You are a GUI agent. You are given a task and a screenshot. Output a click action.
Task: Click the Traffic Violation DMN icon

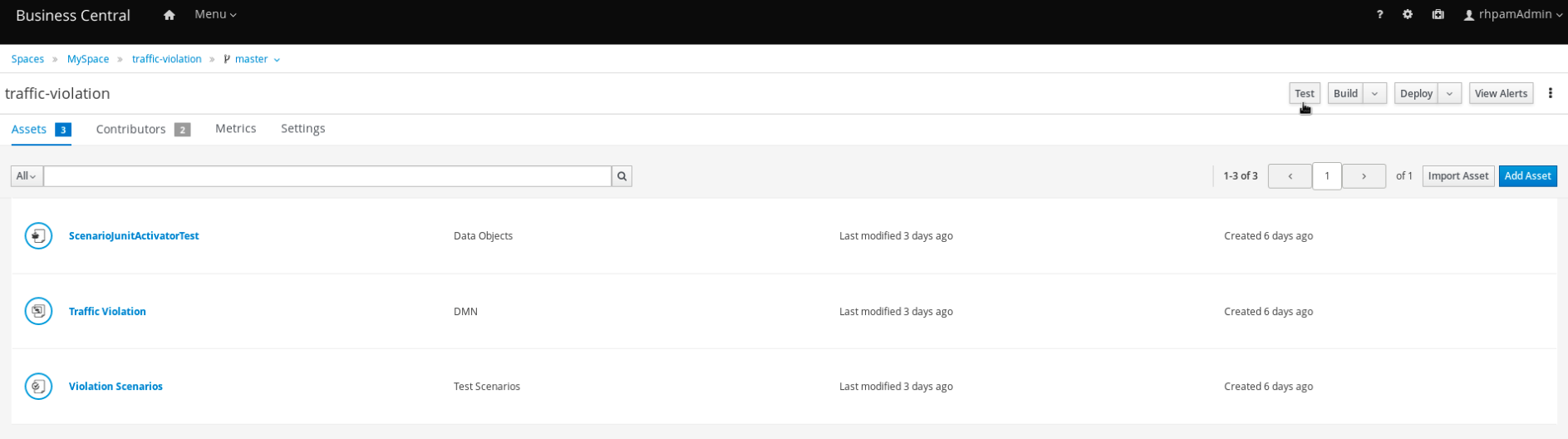tap(38, 311)
